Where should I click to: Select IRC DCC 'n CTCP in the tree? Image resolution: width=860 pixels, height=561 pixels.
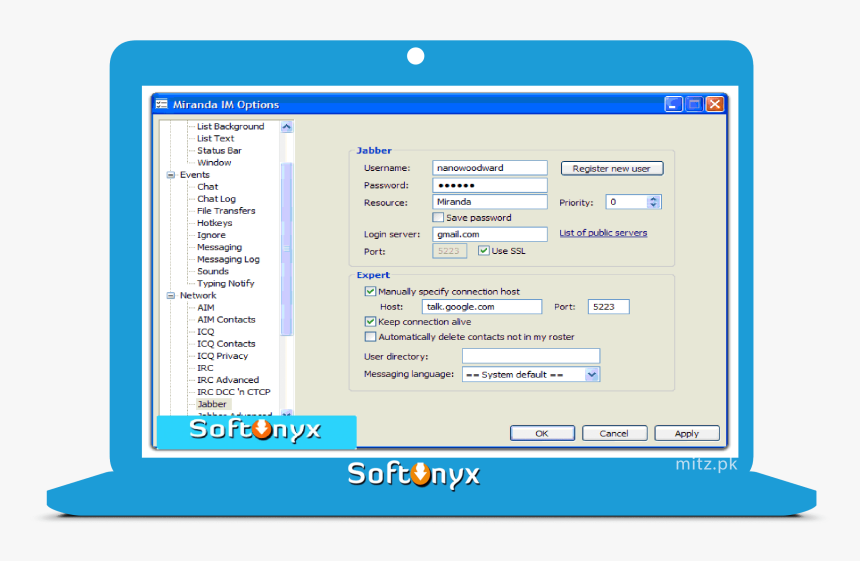tap(234, 392)
